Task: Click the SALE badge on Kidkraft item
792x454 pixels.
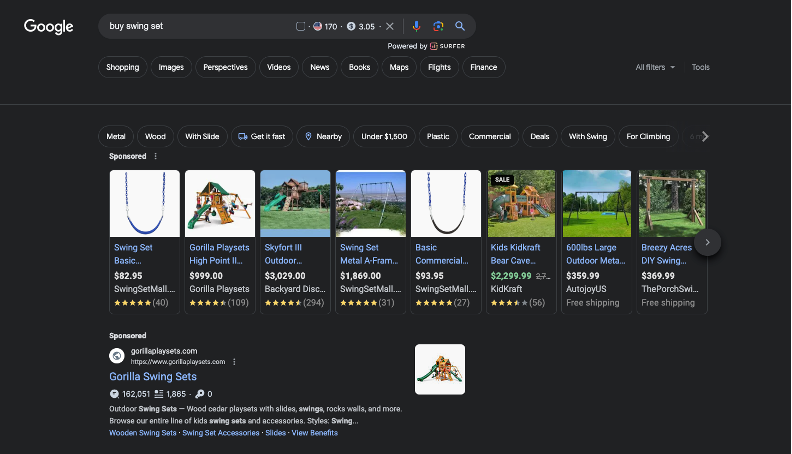Action: tap(502, 180)
